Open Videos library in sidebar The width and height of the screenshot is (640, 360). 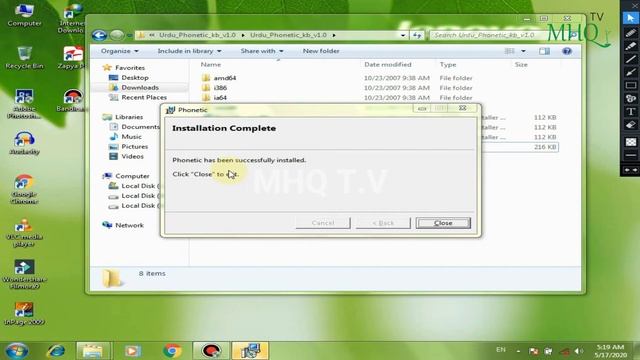pyautogui.click(x=132, y=156)
